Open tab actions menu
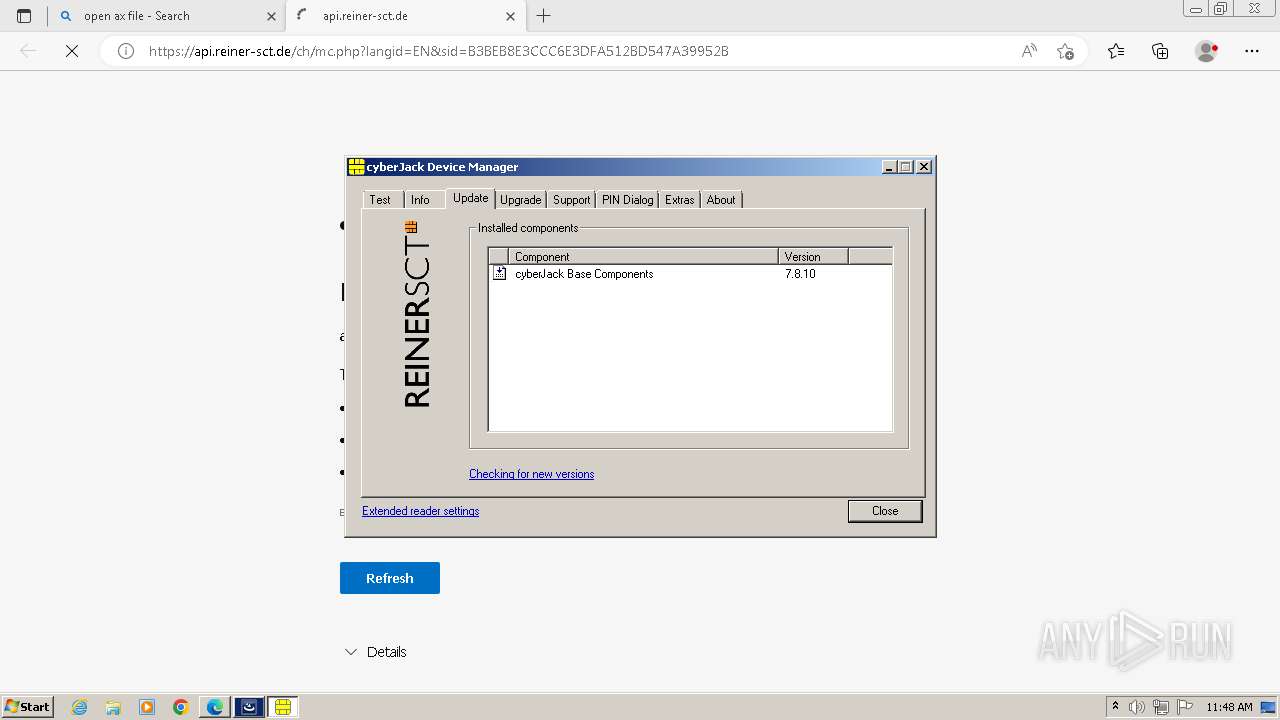This screenshot has height=720, width=1280. [24, 16]
